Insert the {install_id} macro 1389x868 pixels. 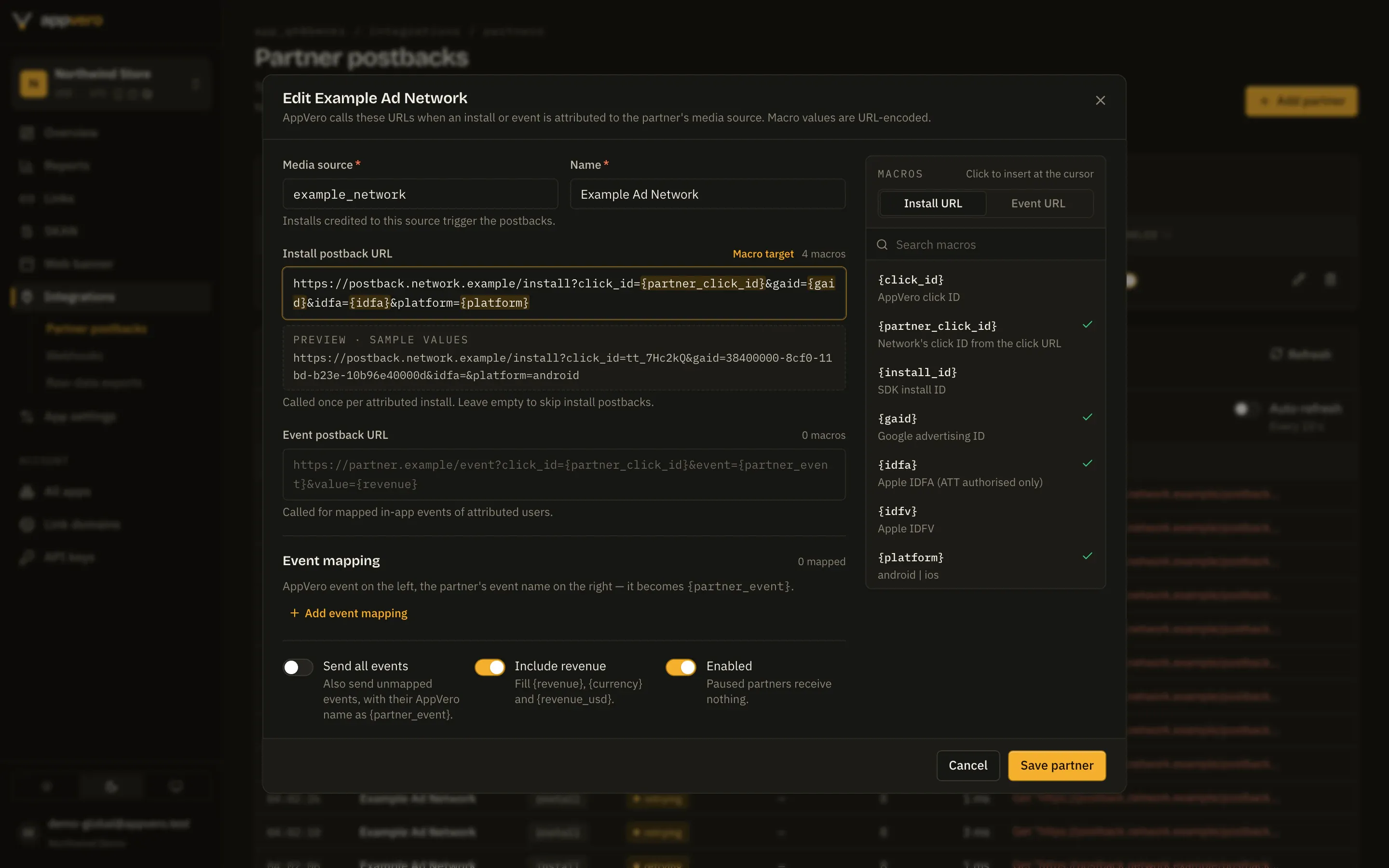click(x=985, y=380)
